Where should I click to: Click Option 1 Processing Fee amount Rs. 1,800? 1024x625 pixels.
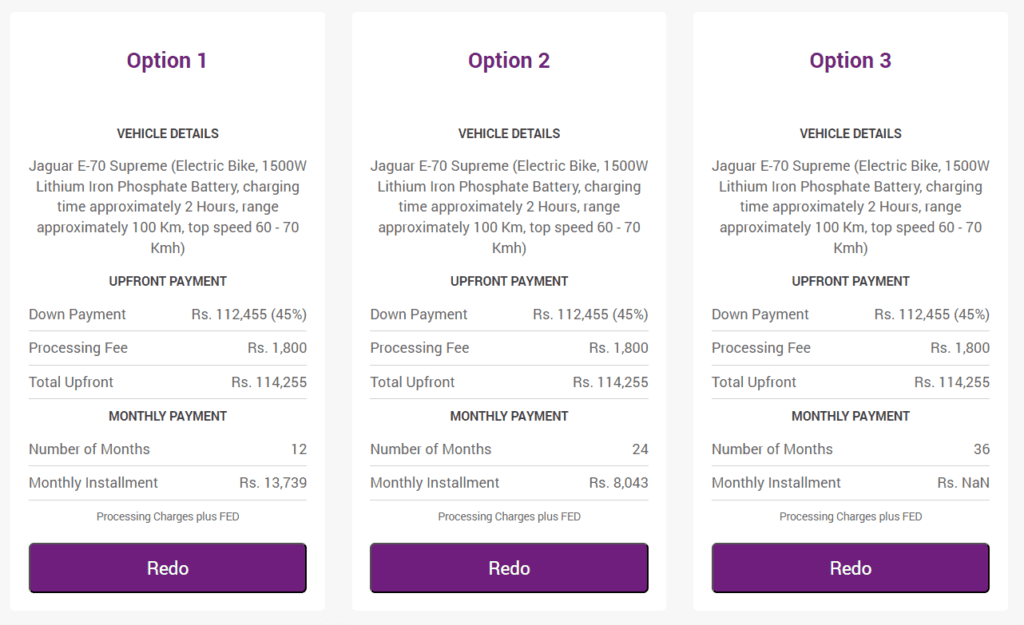[x=277, y=348]
